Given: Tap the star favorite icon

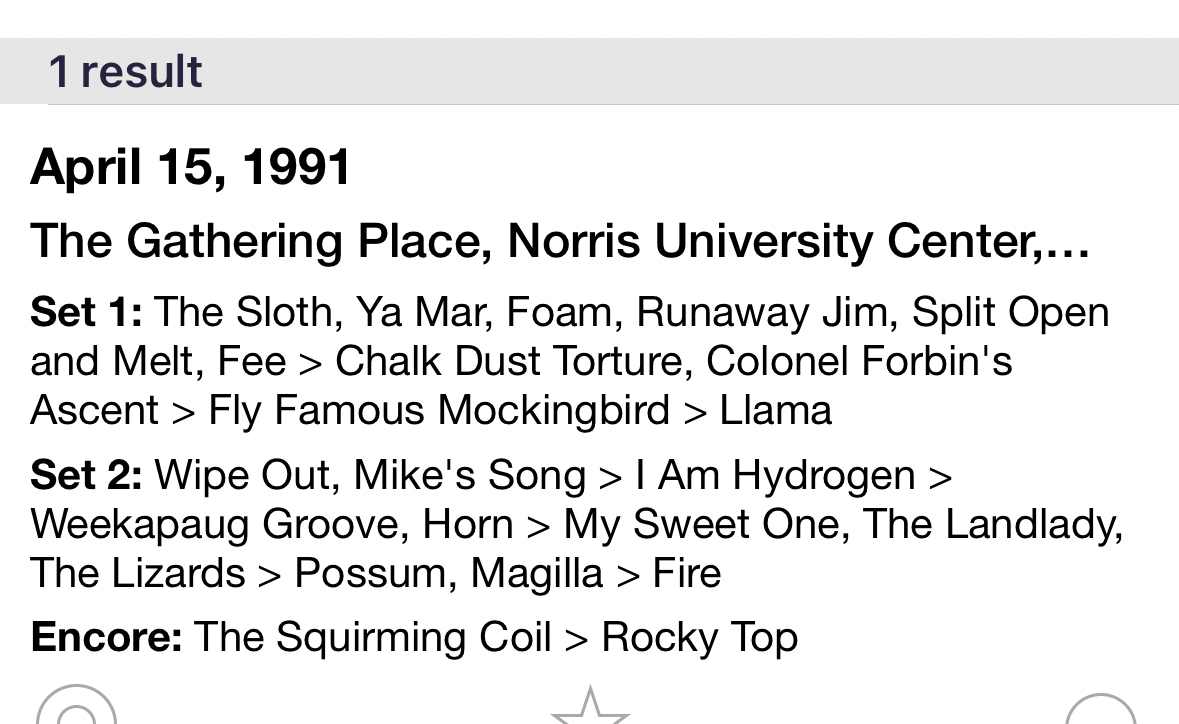Looking at the screenshot, I should coord(590,709).
